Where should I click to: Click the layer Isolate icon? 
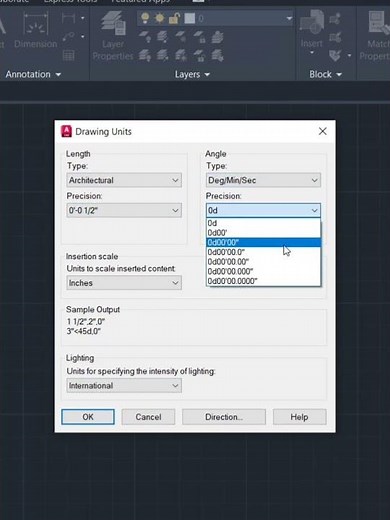tap(162, 36)
